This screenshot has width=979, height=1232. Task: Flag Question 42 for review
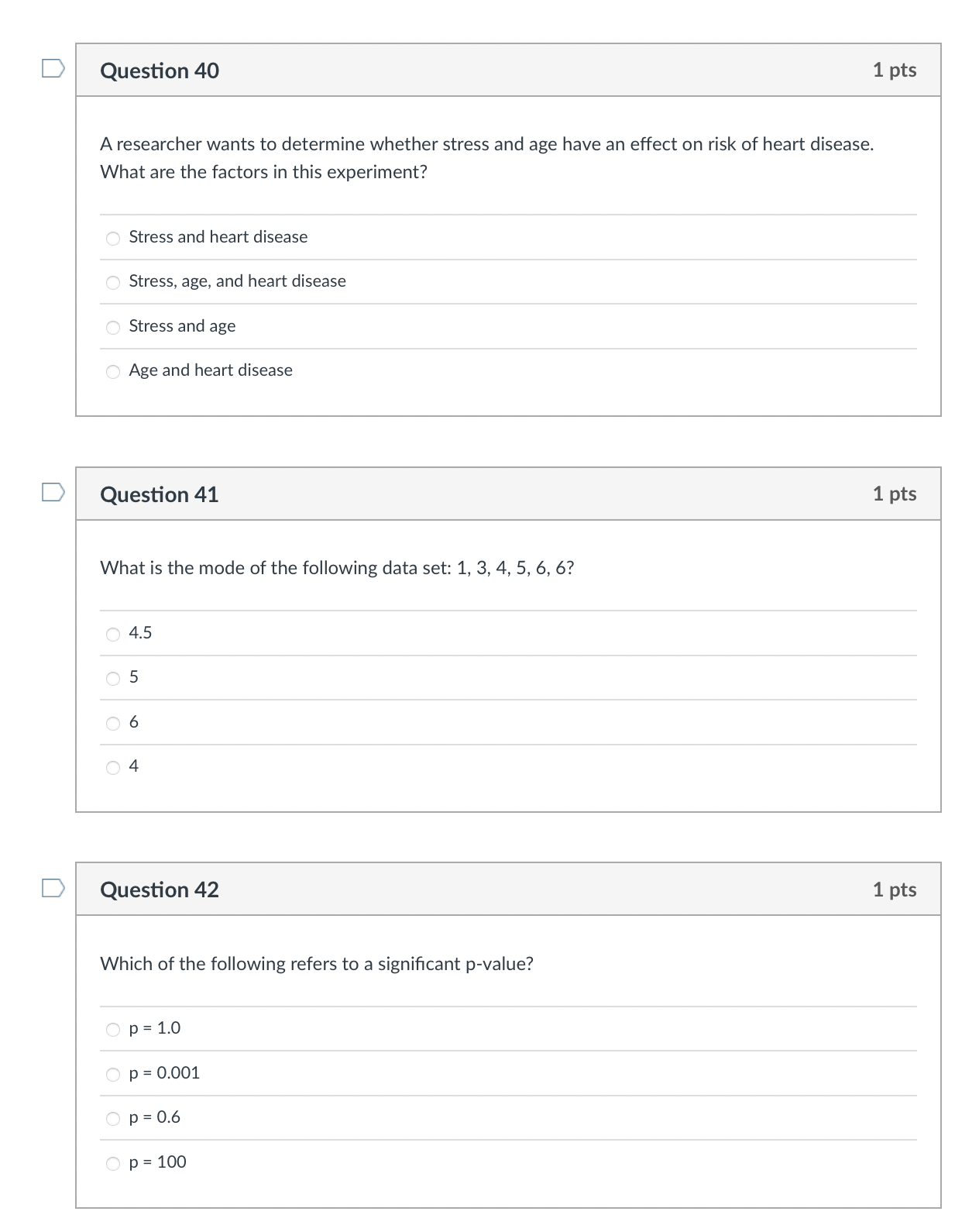click(x=53, y=888)
